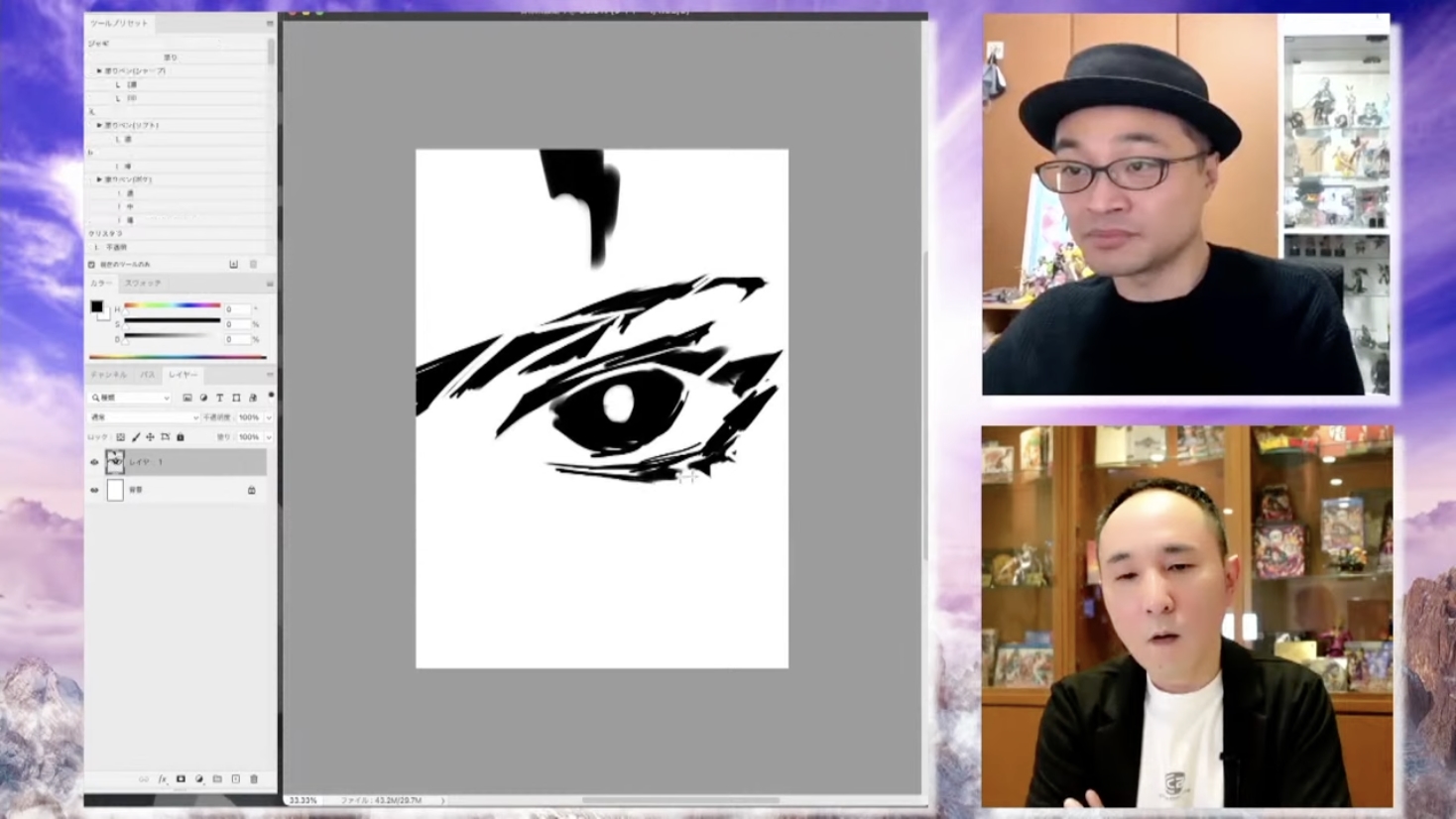Click the H value input field
The height and width of the screenshot is (819, 1456).
click(236, 309)
